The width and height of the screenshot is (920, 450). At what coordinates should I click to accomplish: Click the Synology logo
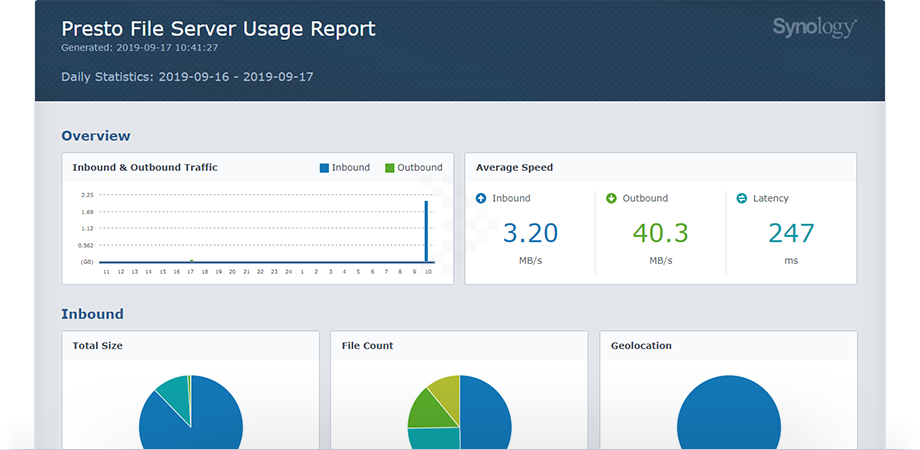click(x=813, y=28)
